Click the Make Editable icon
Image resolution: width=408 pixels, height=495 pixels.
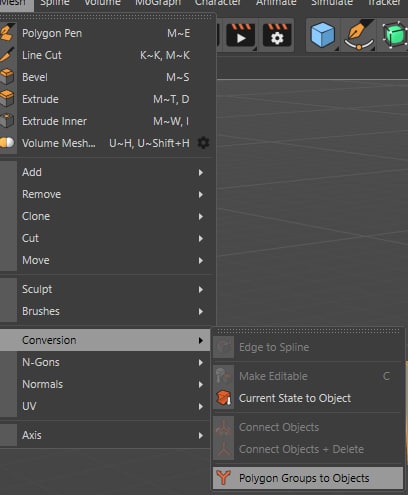224,376
